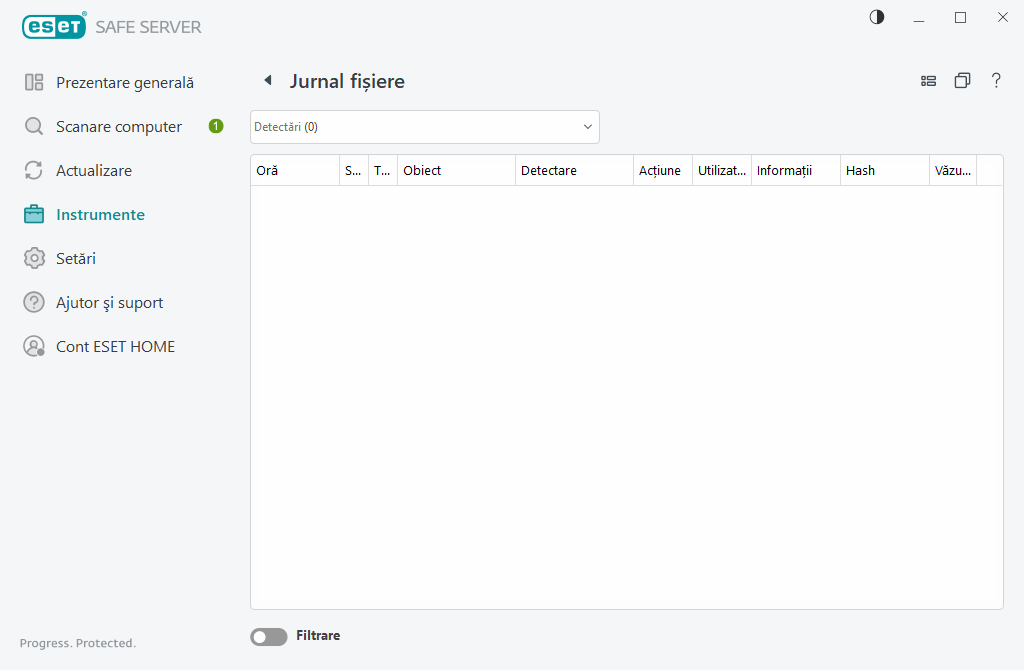
Task: Sort by the Oră column header
Action: coord(294,171)
